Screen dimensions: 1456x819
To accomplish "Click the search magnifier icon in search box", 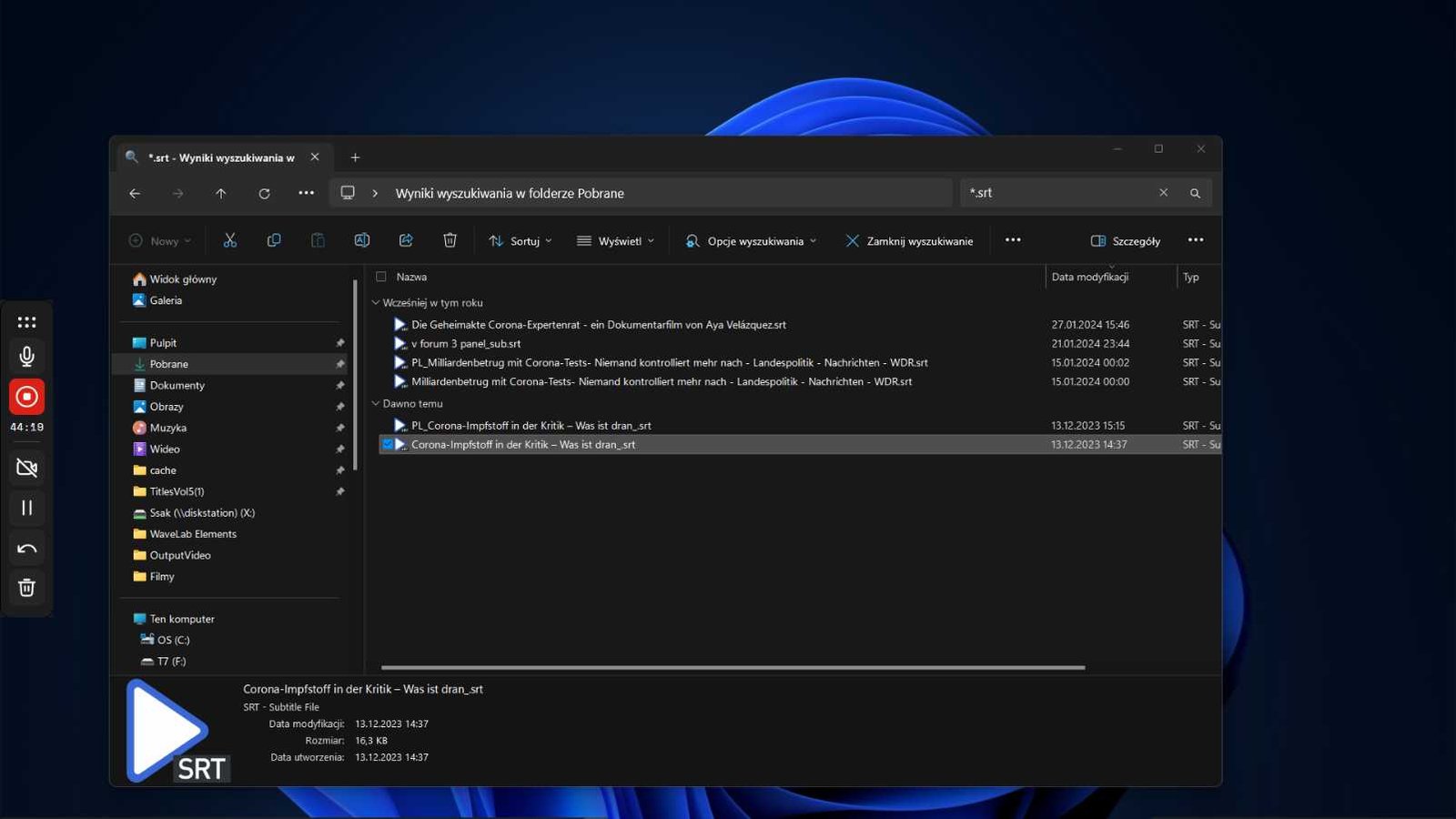I will (1195, 193).
